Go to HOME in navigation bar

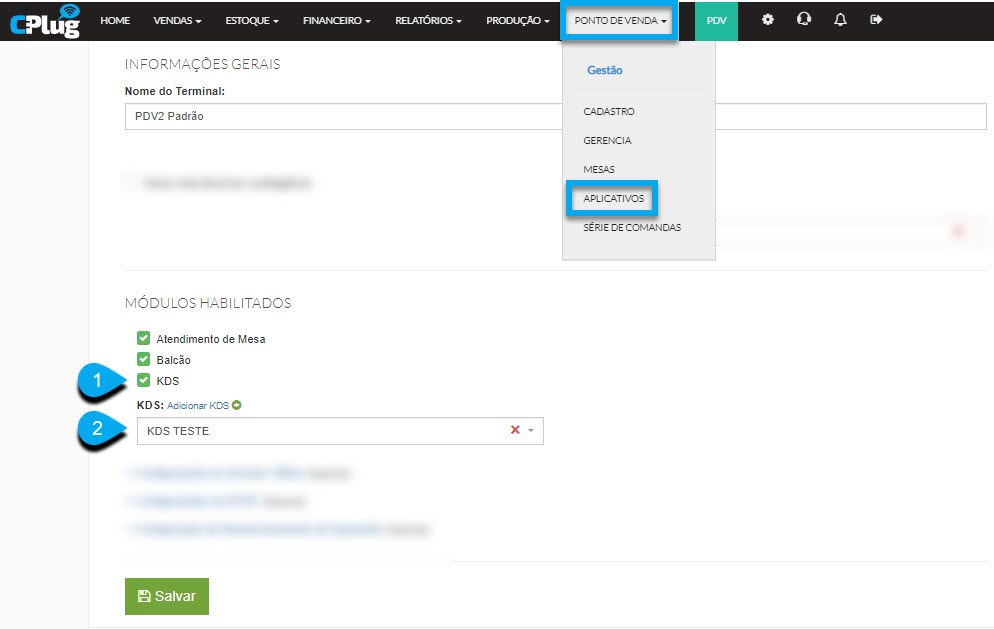(115, 20)
